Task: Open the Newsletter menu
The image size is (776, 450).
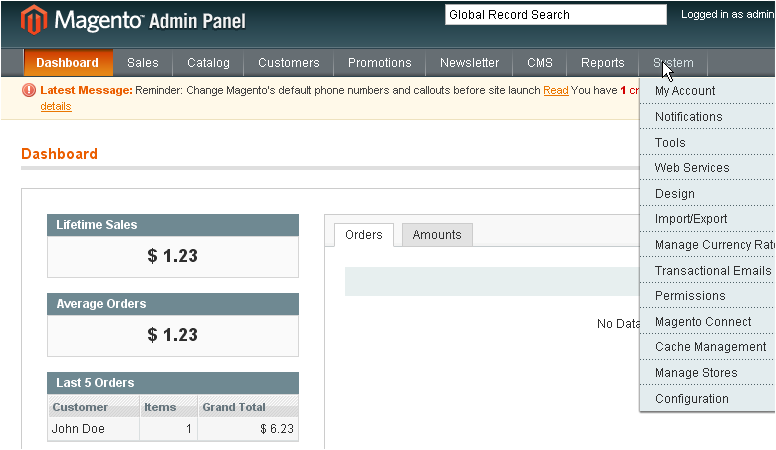Action: click(469, 63)
